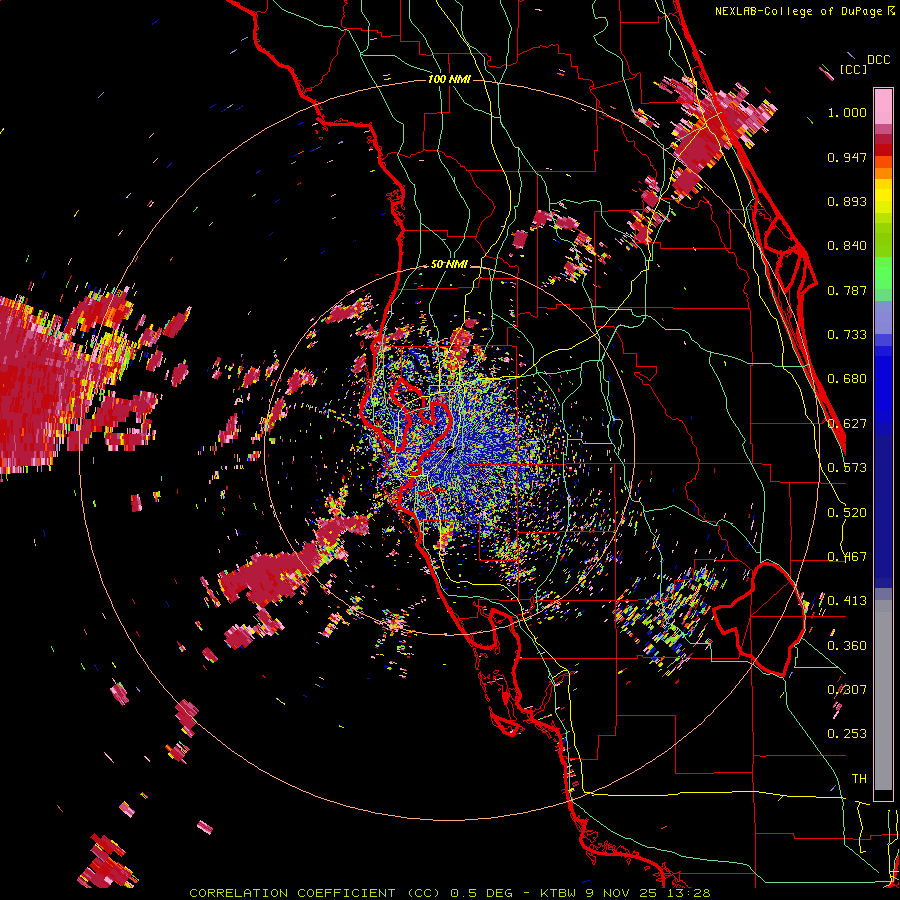This screenshot has width=900, height=900.
Task: Pick the pink band atop the color scale
Action: [883, 106]
